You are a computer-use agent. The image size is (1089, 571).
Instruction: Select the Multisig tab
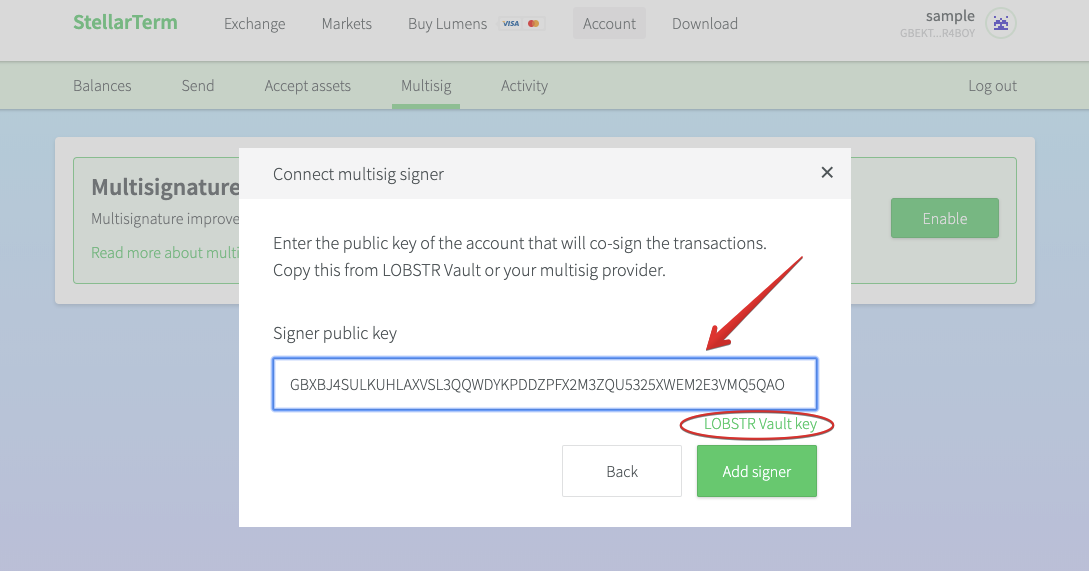point(426,85)
